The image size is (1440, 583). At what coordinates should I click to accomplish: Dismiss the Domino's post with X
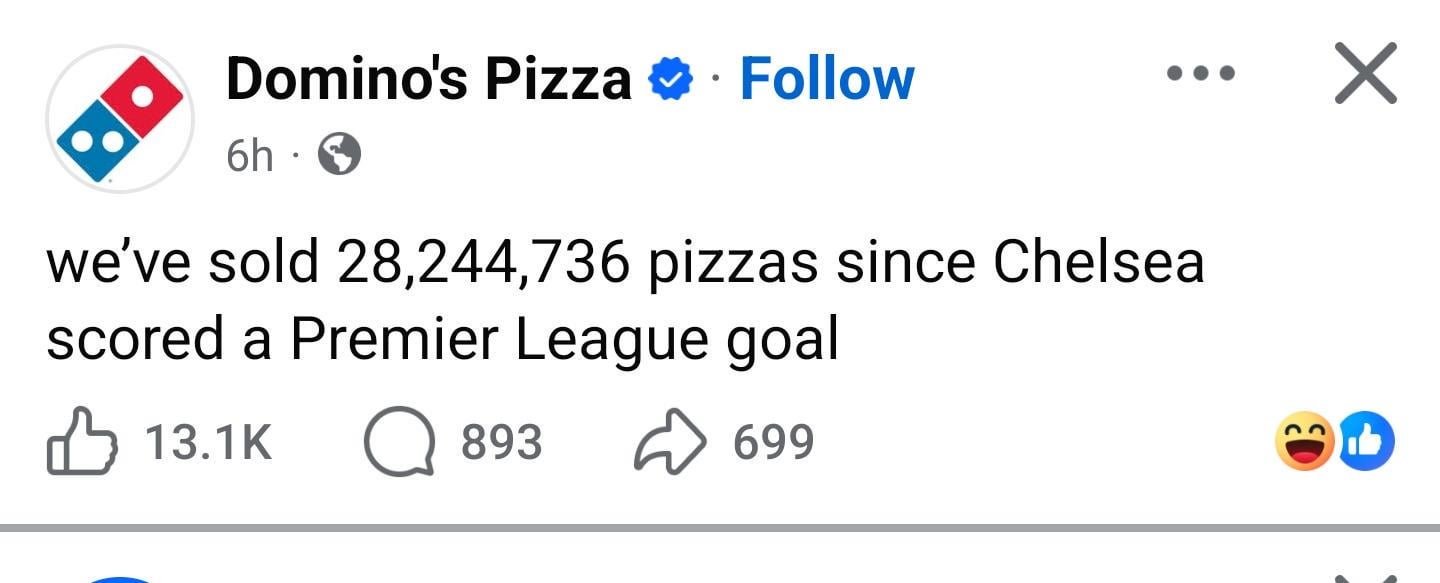[1365, 73]
